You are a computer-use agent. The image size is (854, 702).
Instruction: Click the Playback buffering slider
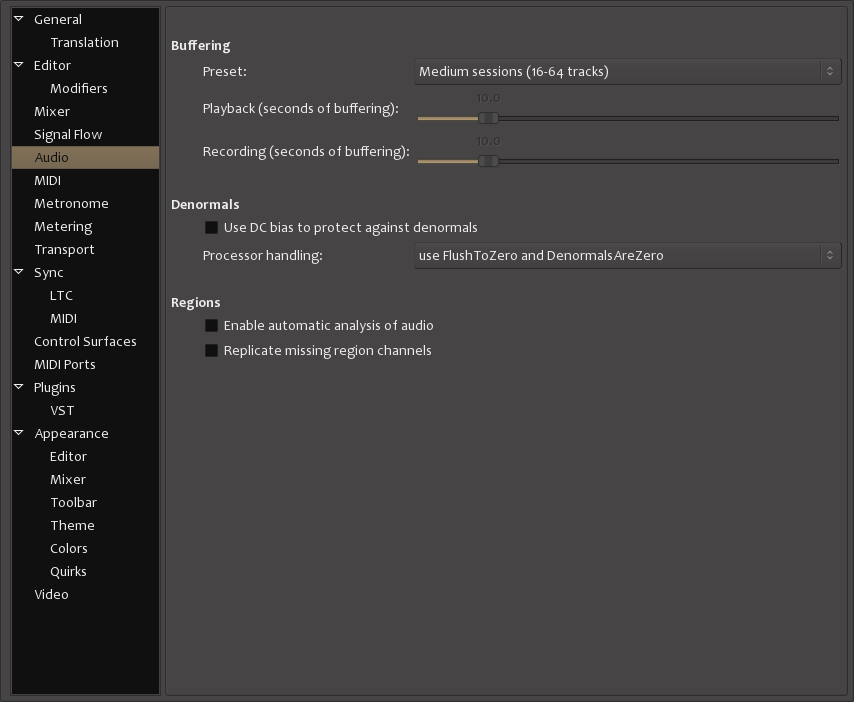pyautogui.click(x=627, y=118)
